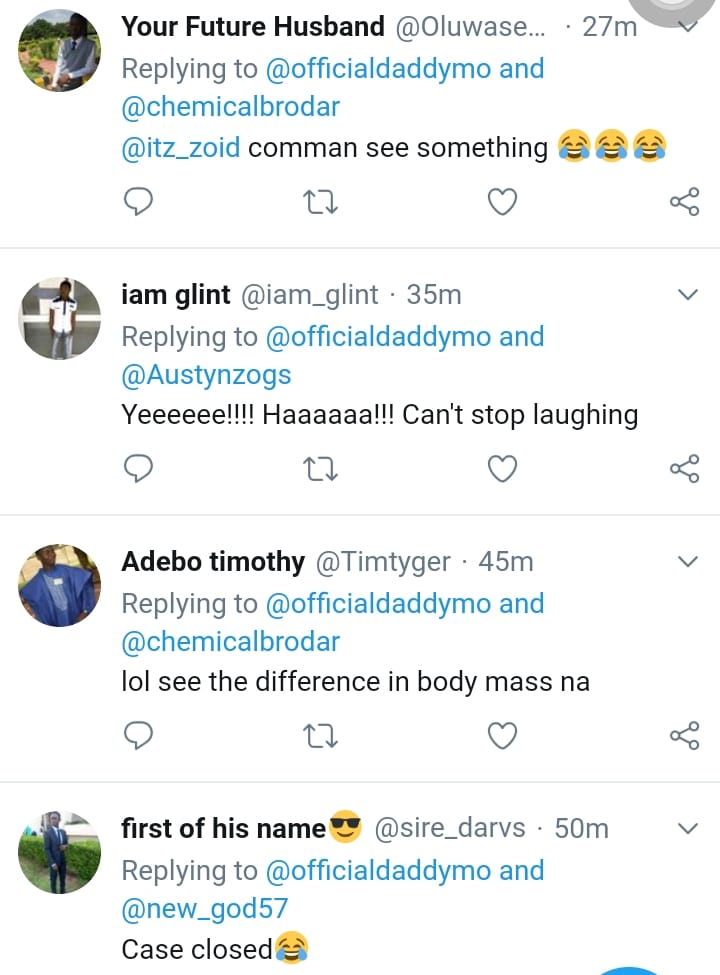This screenshot has width=720, height=975.
Task: Like iam glint's tweet
Action: [502, 469]
